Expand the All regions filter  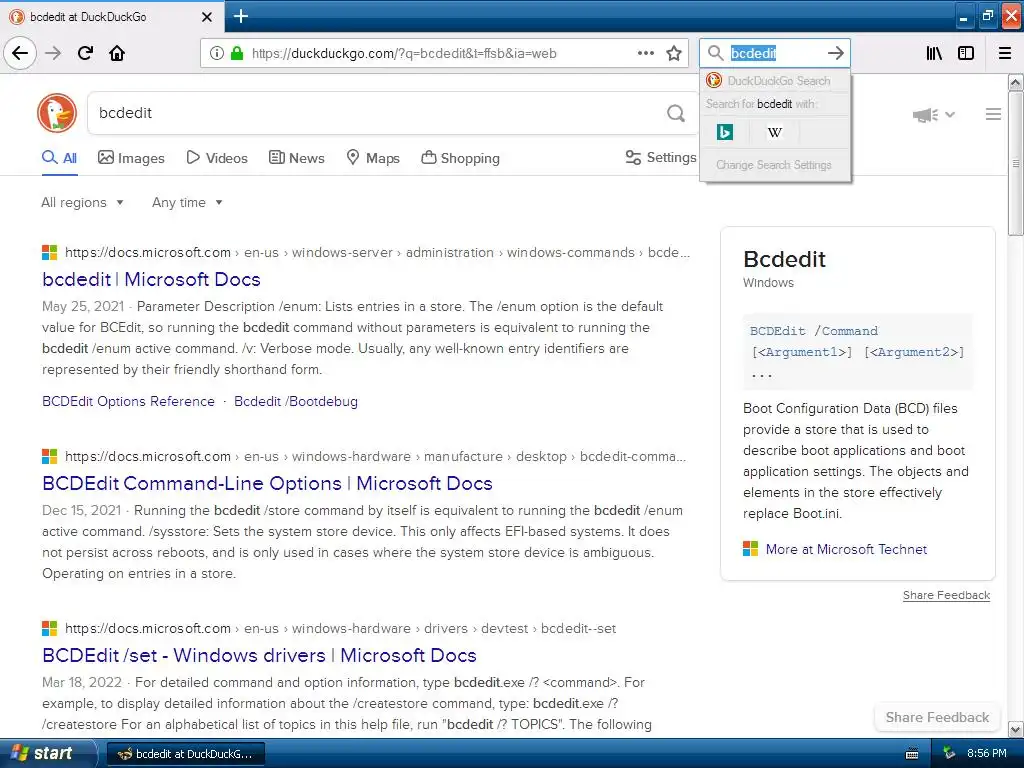pyautogui.click(x=82, y=202)
